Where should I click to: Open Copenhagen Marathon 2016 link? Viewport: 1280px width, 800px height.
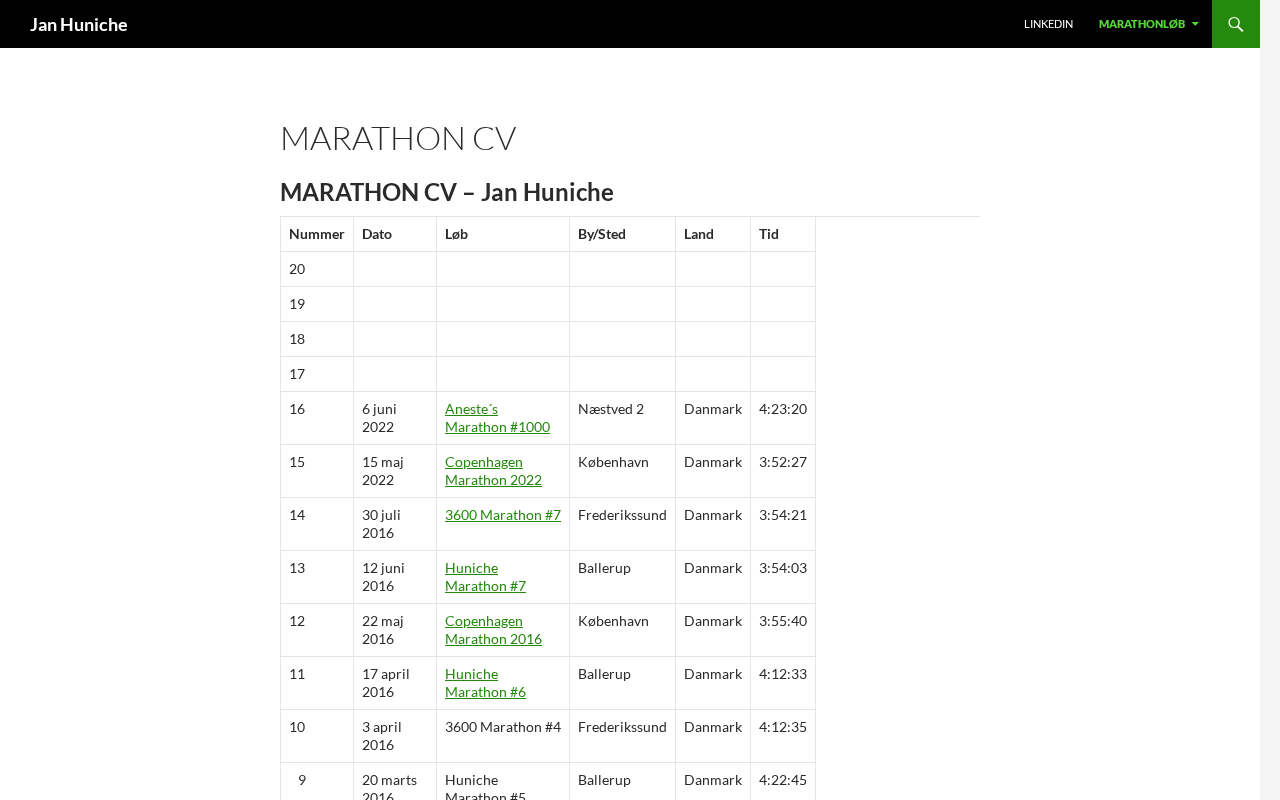(493, 630)
